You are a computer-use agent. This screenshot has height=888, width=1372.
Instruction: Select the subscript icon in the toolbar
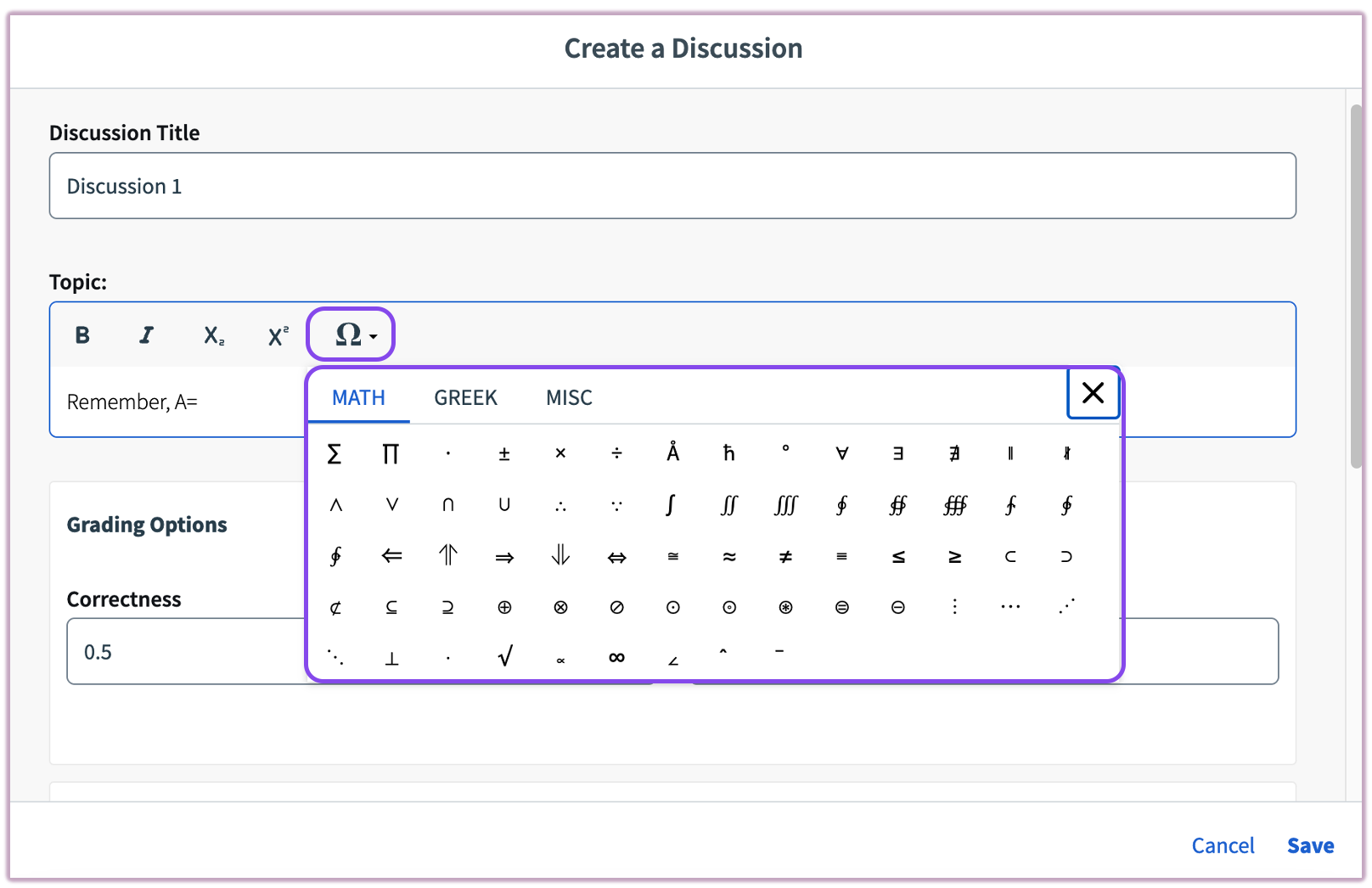[212, 334]
